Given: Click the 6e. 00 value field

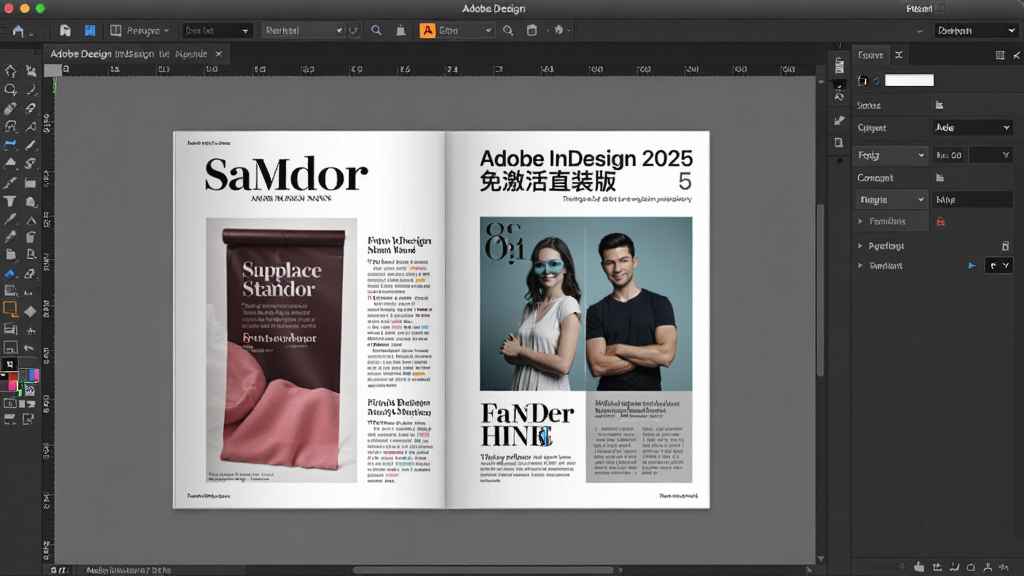Looking at the screenshot, I should coord(949,155).
